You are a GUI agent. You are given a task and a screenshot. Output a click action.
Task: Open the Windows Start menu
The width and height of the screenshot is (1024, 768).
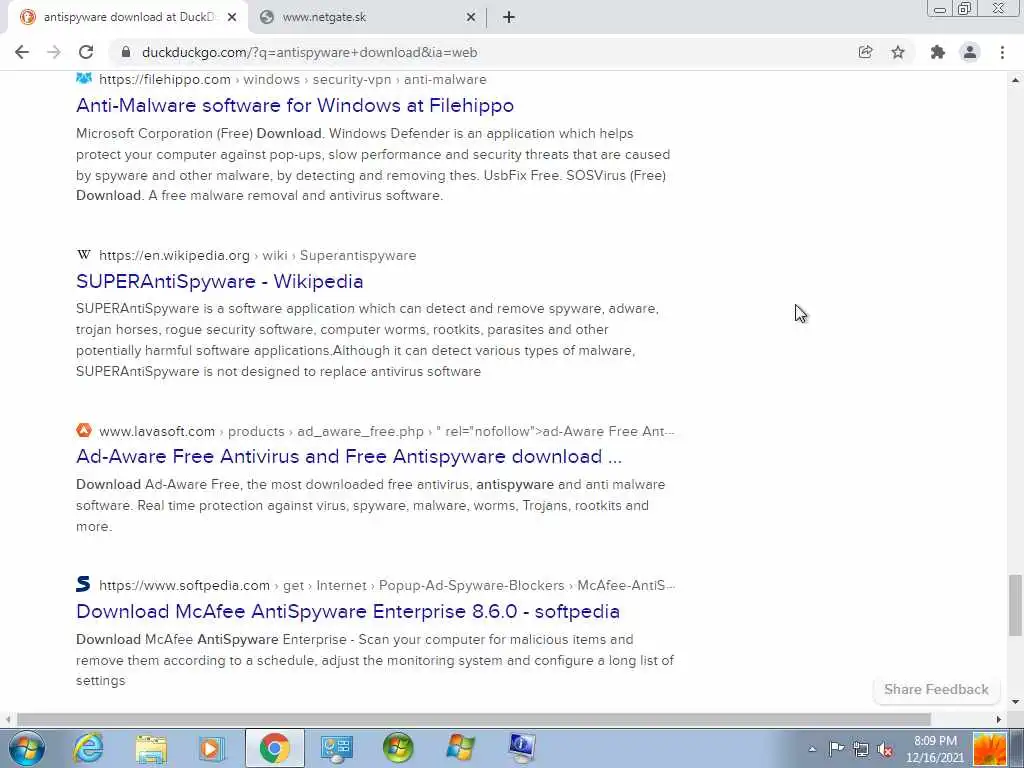[27, 748]
